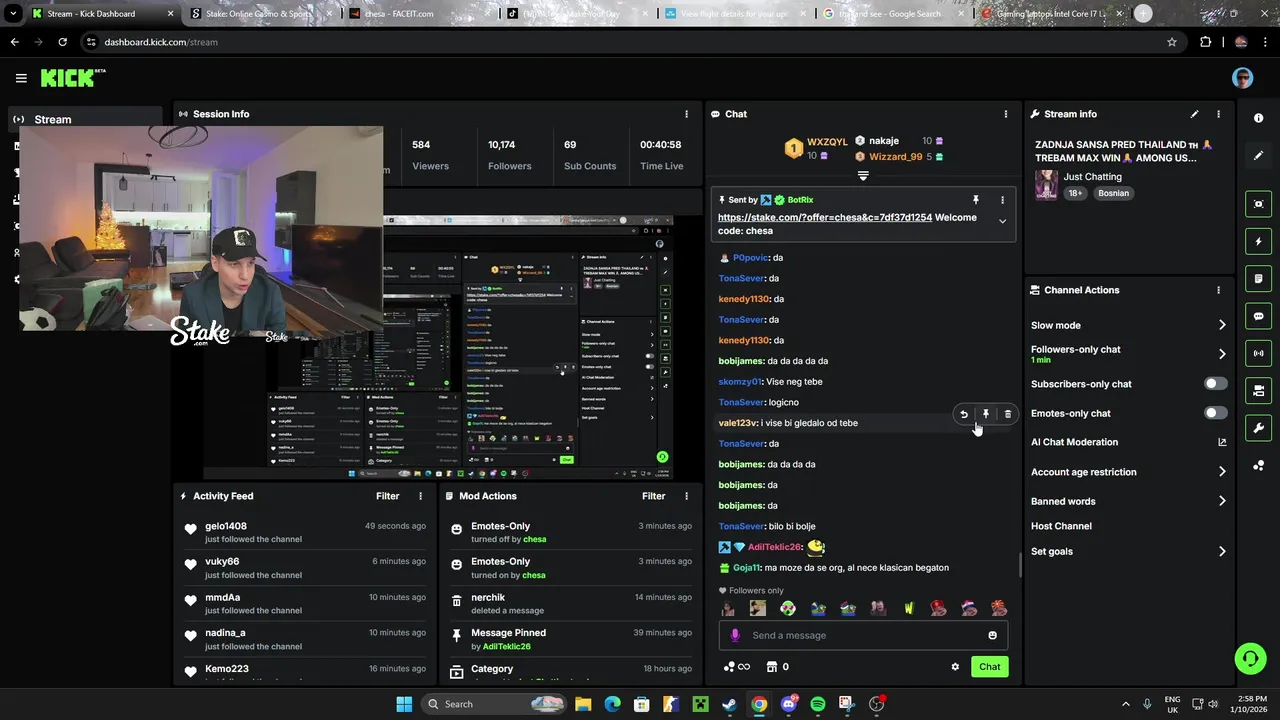Click the broadcast signal icon in right sidebar
The height and width of the screenshot is (720, 1280).
pyautogui.click(x=1258, y=353)
